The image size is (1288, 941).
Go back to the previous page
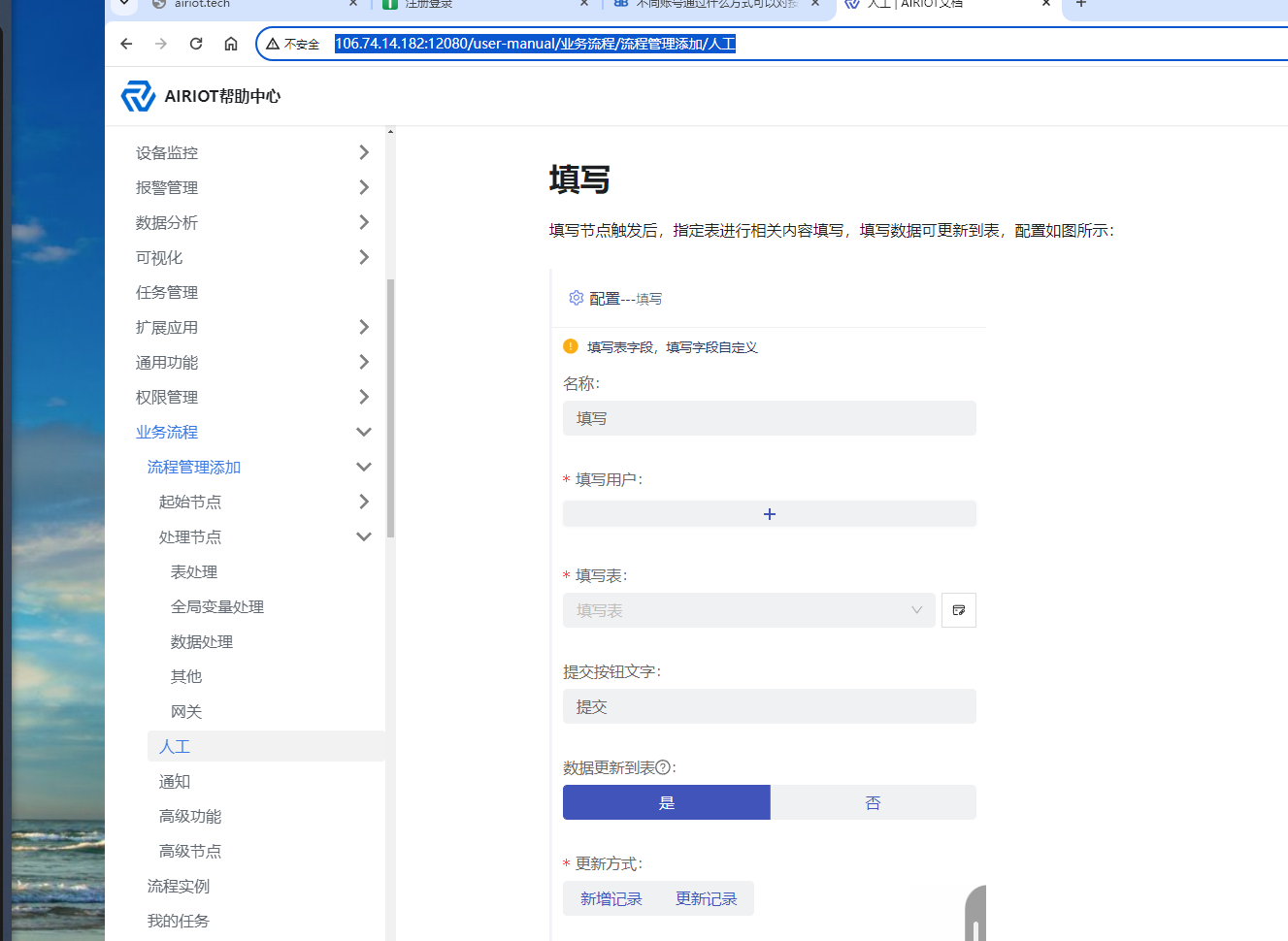(x=126, y=44)
